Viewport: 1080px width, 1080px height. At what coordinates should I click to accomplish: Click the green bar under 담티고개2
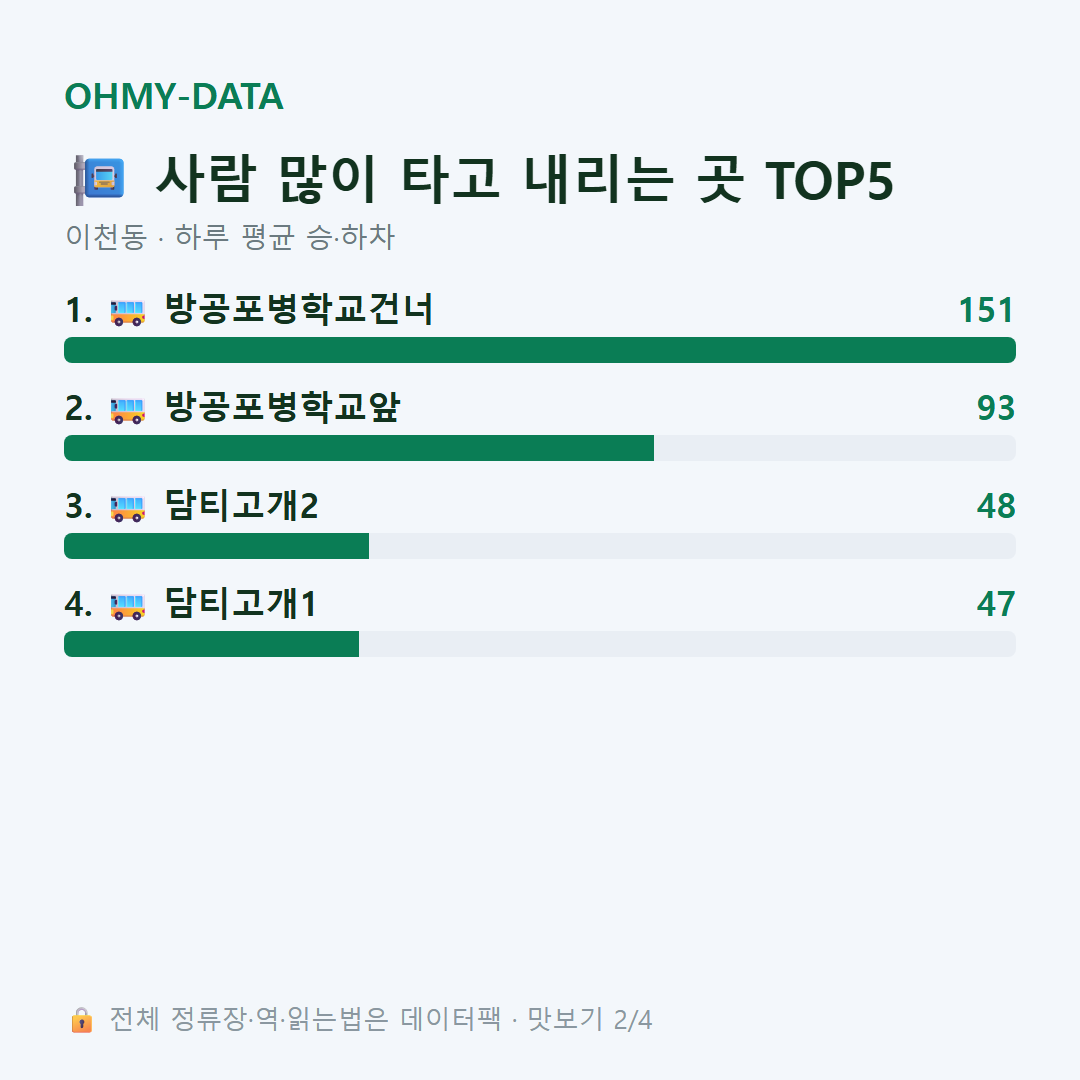[216, 546]
